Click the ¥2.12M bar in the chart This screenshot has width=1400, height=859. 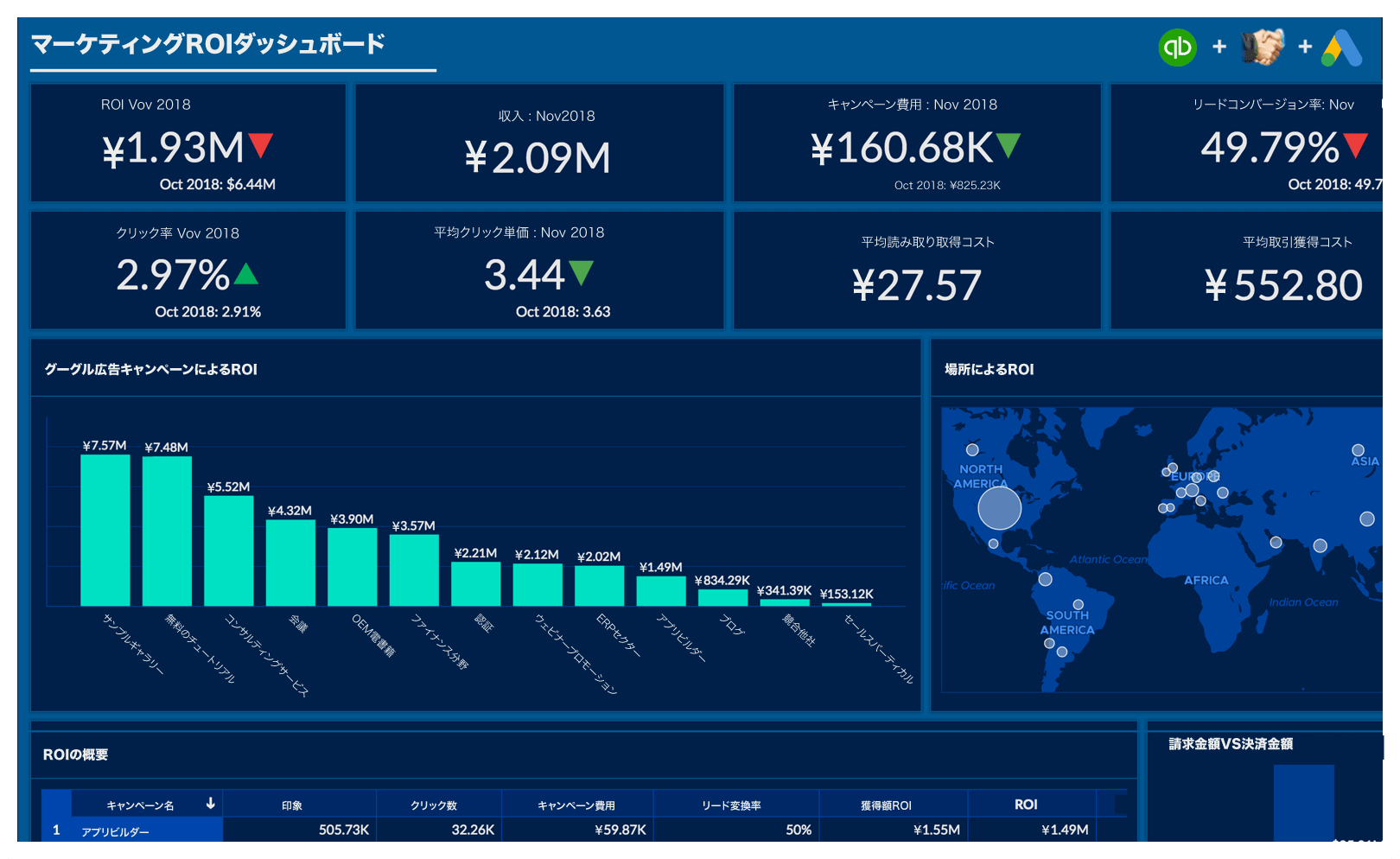[538, 584]
